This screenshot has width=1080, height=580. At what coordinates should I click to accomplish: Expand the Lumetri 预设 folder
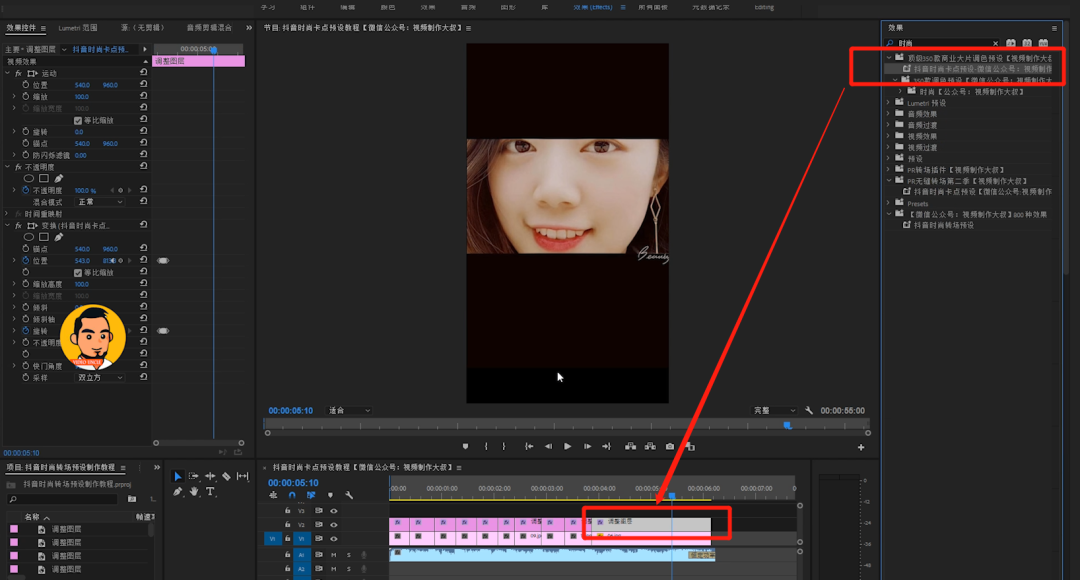[x=889, y=103]
